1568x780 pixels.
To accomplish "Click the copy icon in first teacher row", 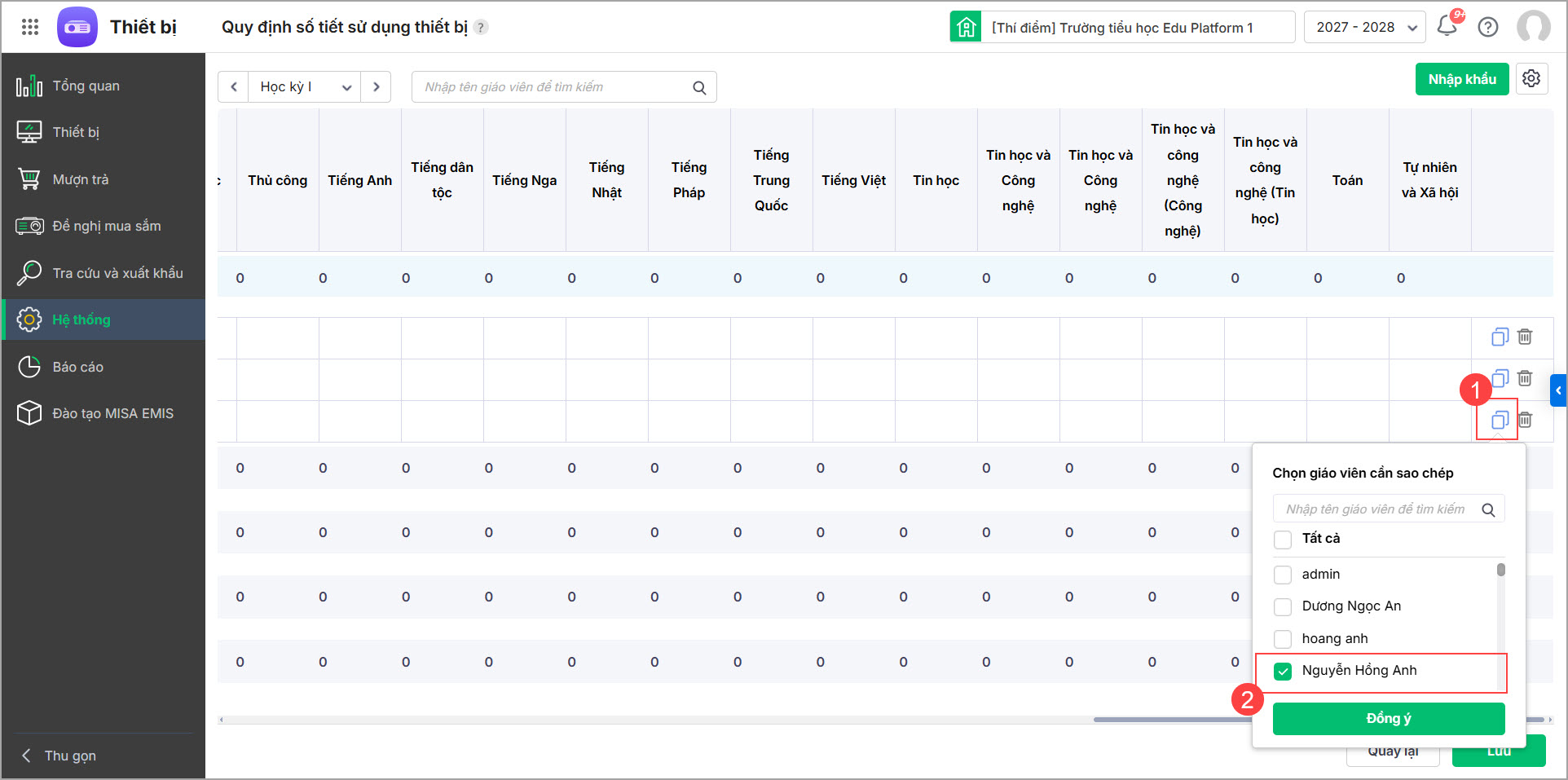I will 1500,337.
